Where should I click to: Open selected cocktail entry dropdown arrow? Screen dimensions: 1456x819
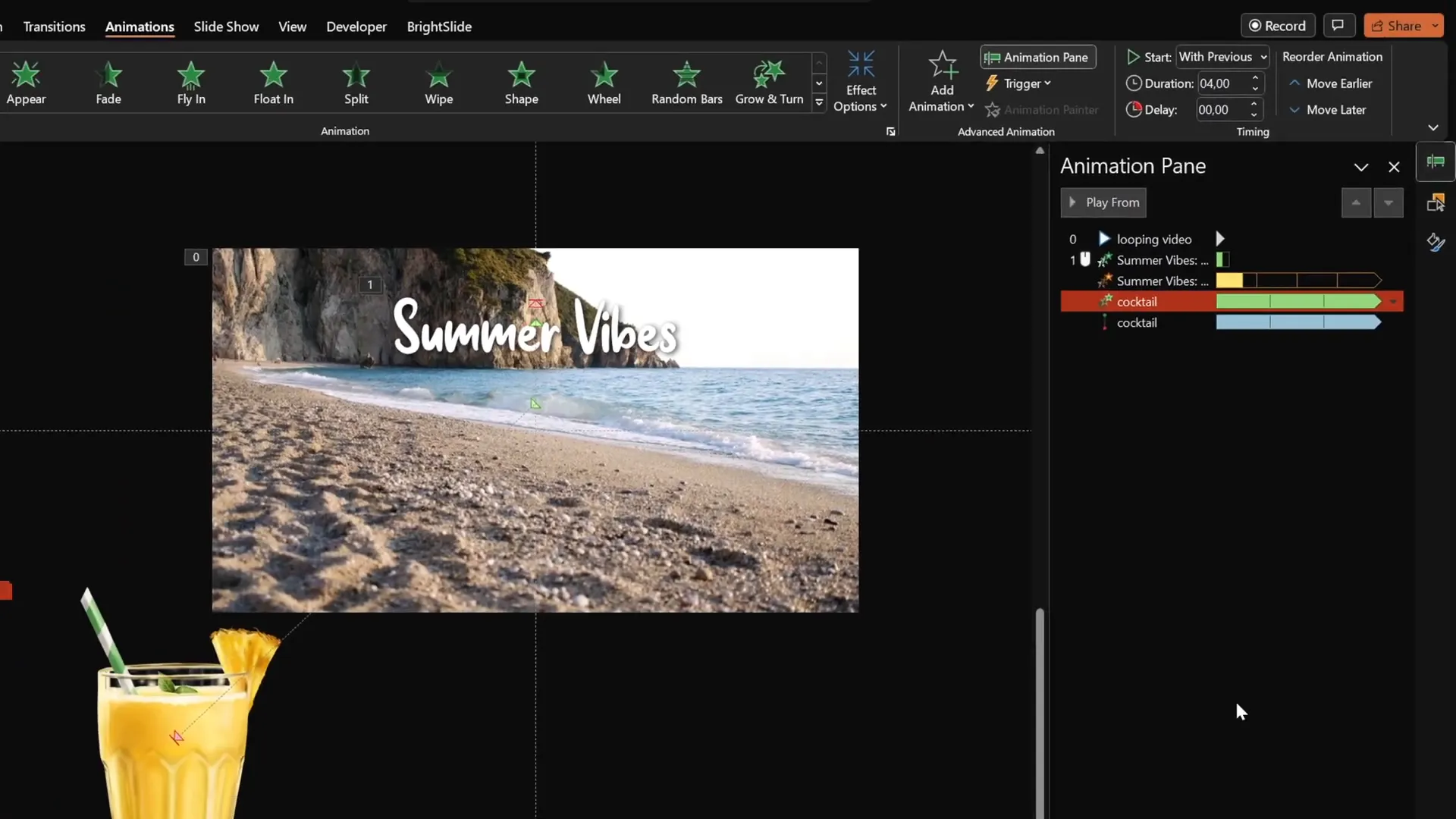coord(1393,302)
